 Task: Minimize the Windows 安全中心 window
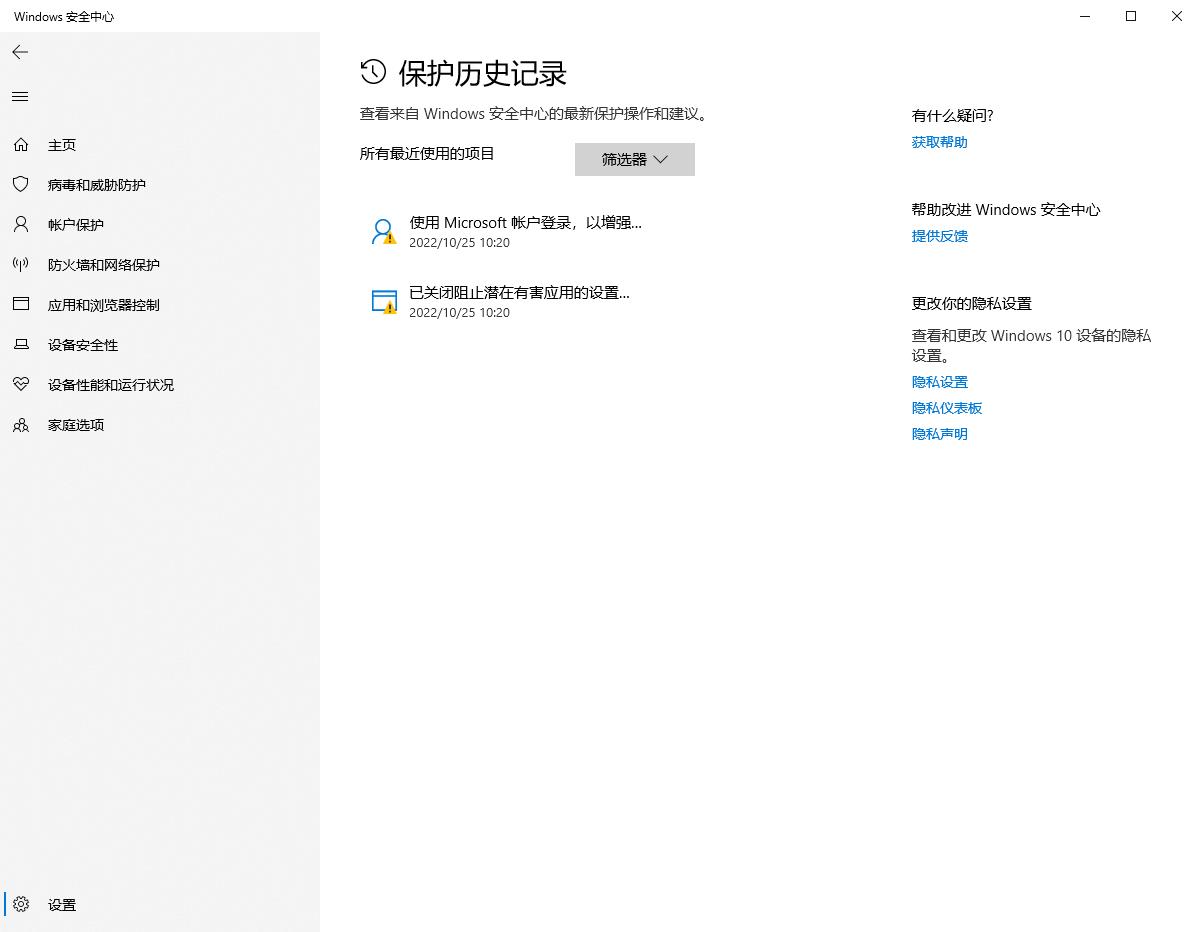1085,16
